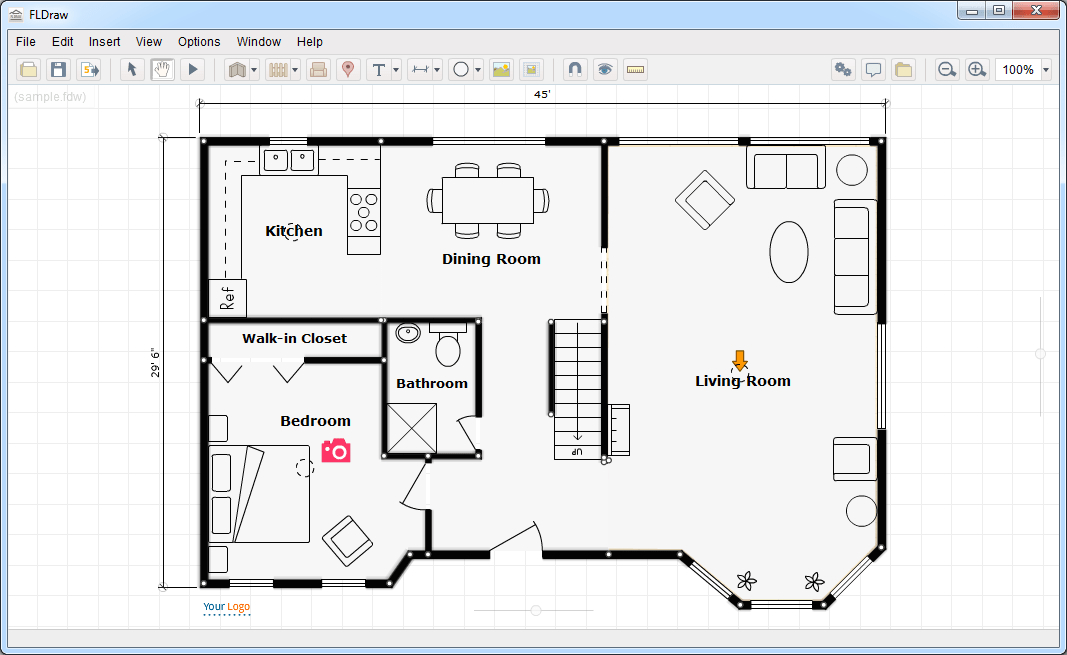
Task: Toggle the ruler measurement tool
Action: [x=635, y=69]
